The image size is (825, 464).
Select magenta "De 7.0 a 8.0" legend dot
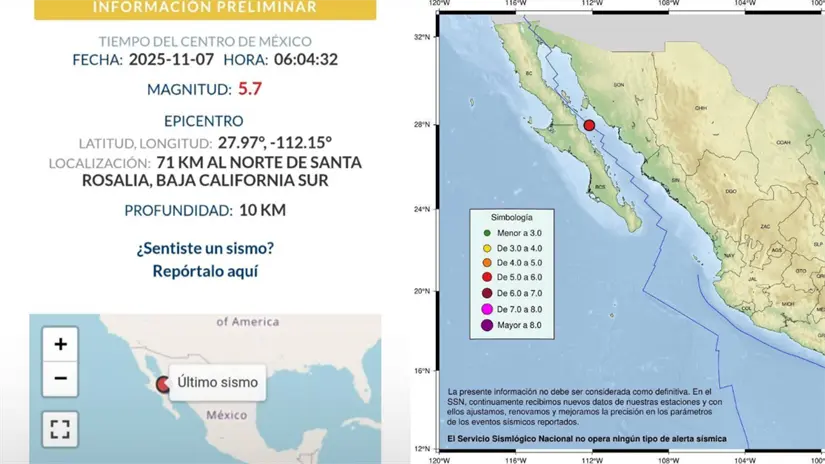(485, 309)
